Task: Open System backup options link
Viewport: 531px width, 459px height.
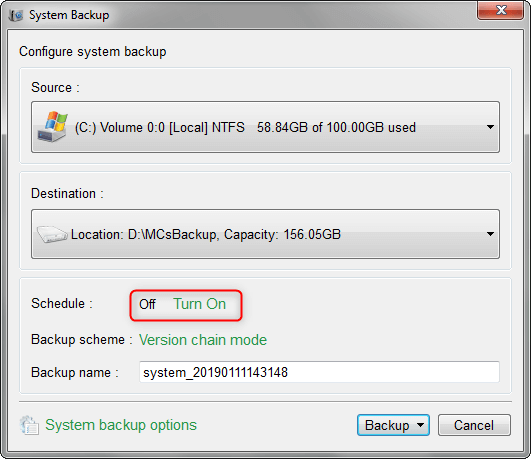Action: 121,425
